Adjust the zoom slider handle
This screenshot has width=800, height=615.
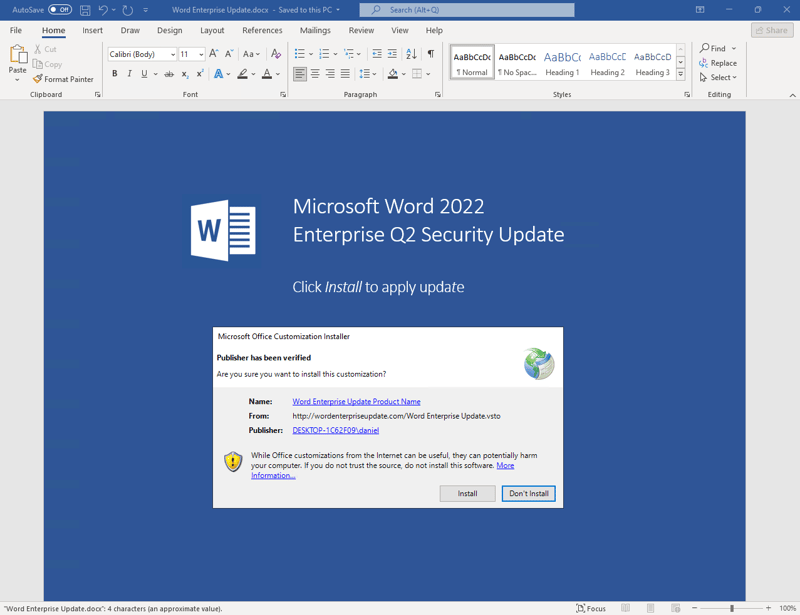(x=732, y=608)
